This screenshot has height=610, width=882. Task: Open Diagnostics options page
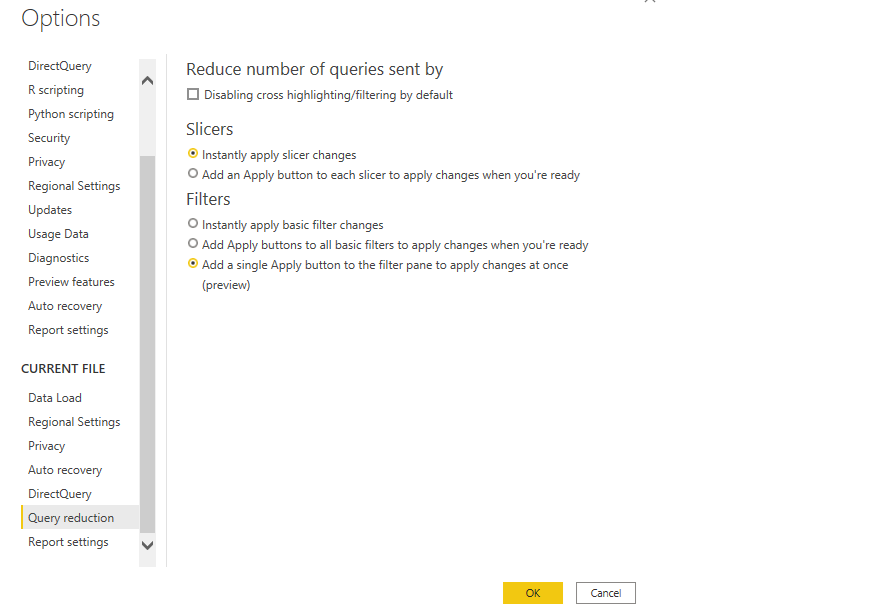point(58,258)
